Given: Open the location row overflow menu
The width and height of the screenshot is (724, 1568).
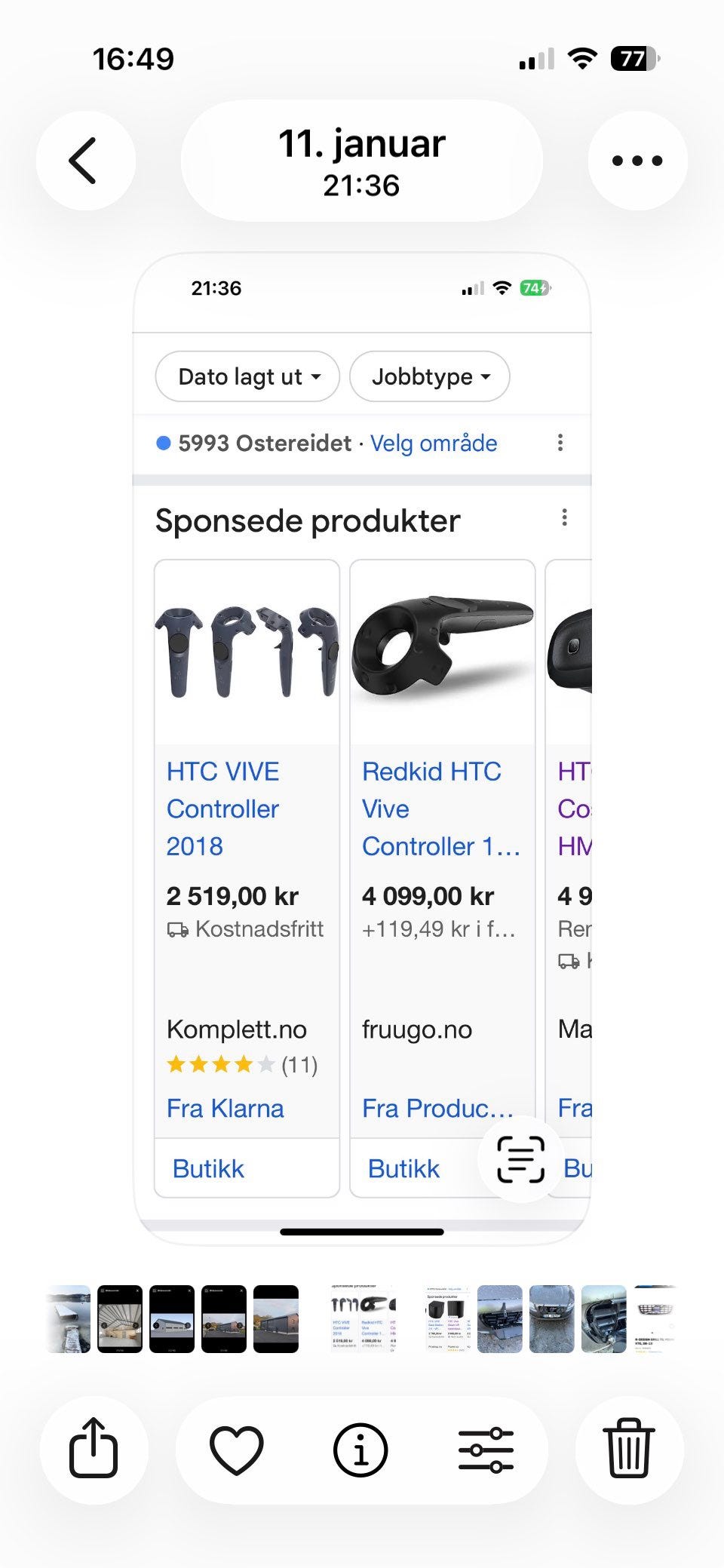Looking at the screenshot, I should pyautogui.click(x=560, y=443).
